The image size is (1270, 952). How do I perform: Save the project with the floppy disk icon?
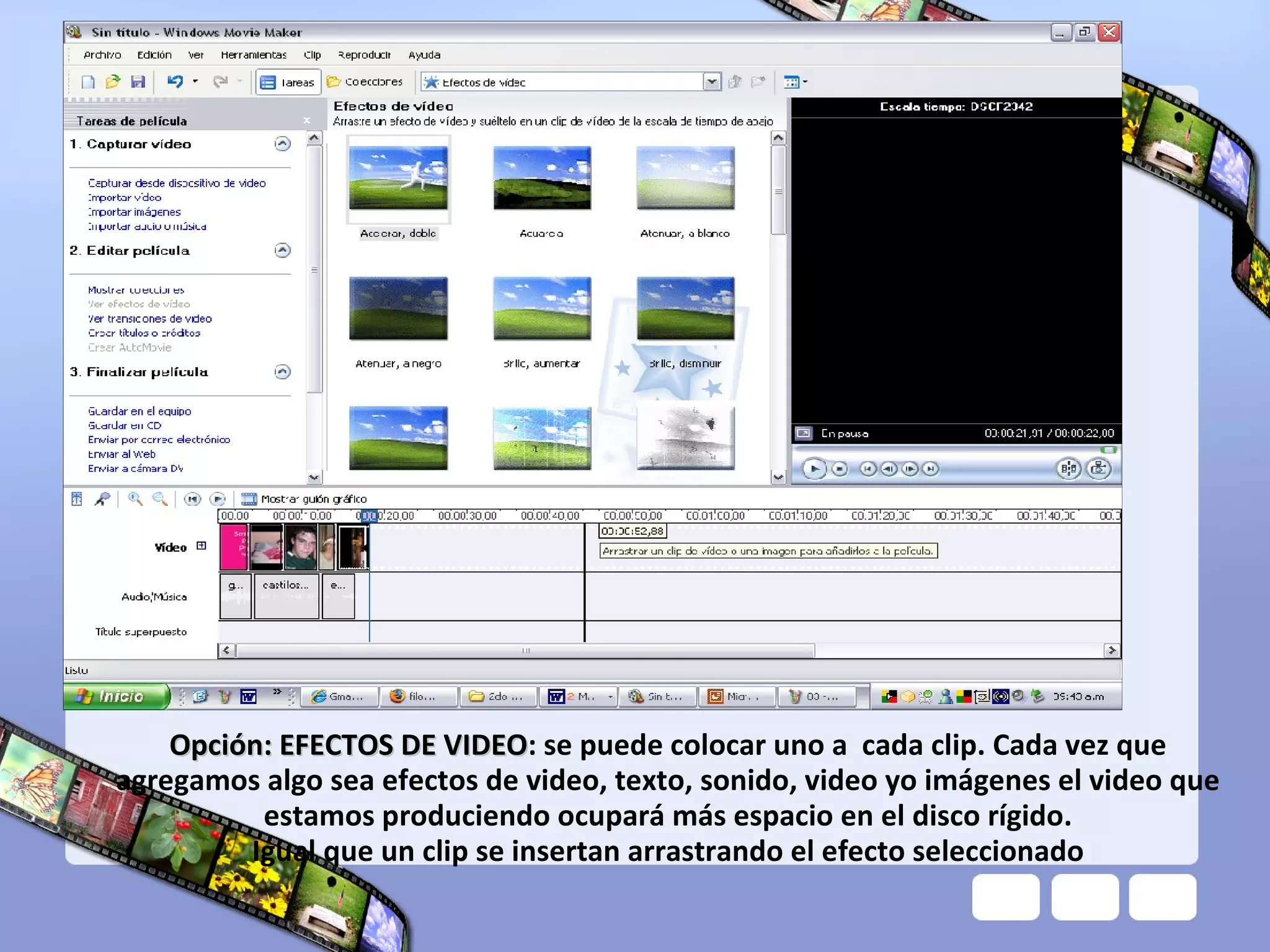(138, 82)
